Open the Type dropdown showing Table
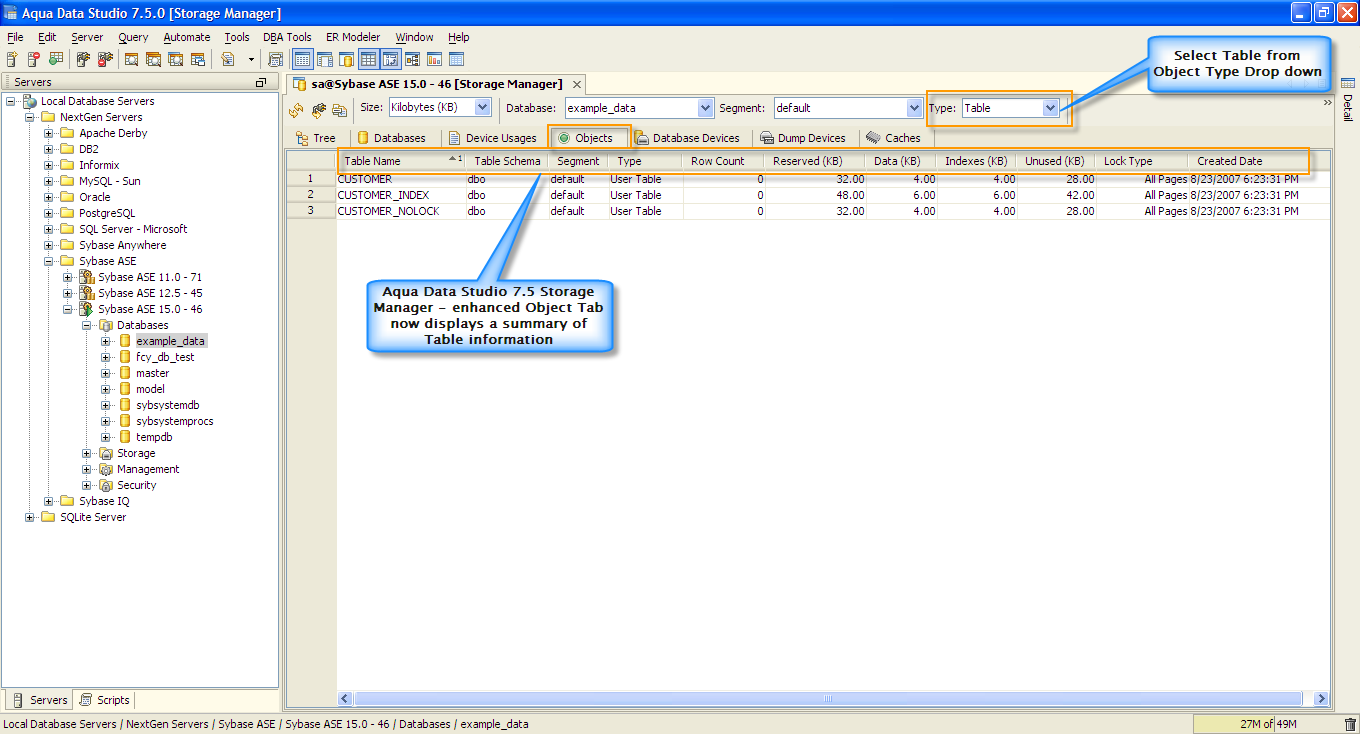Screen dimensions: 1360x734 1050,108
